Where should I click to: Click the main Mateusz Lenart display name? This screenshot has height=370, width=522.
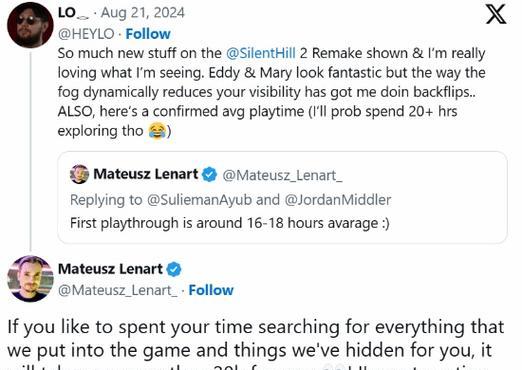pyautogui.click(x=110, y=269)
